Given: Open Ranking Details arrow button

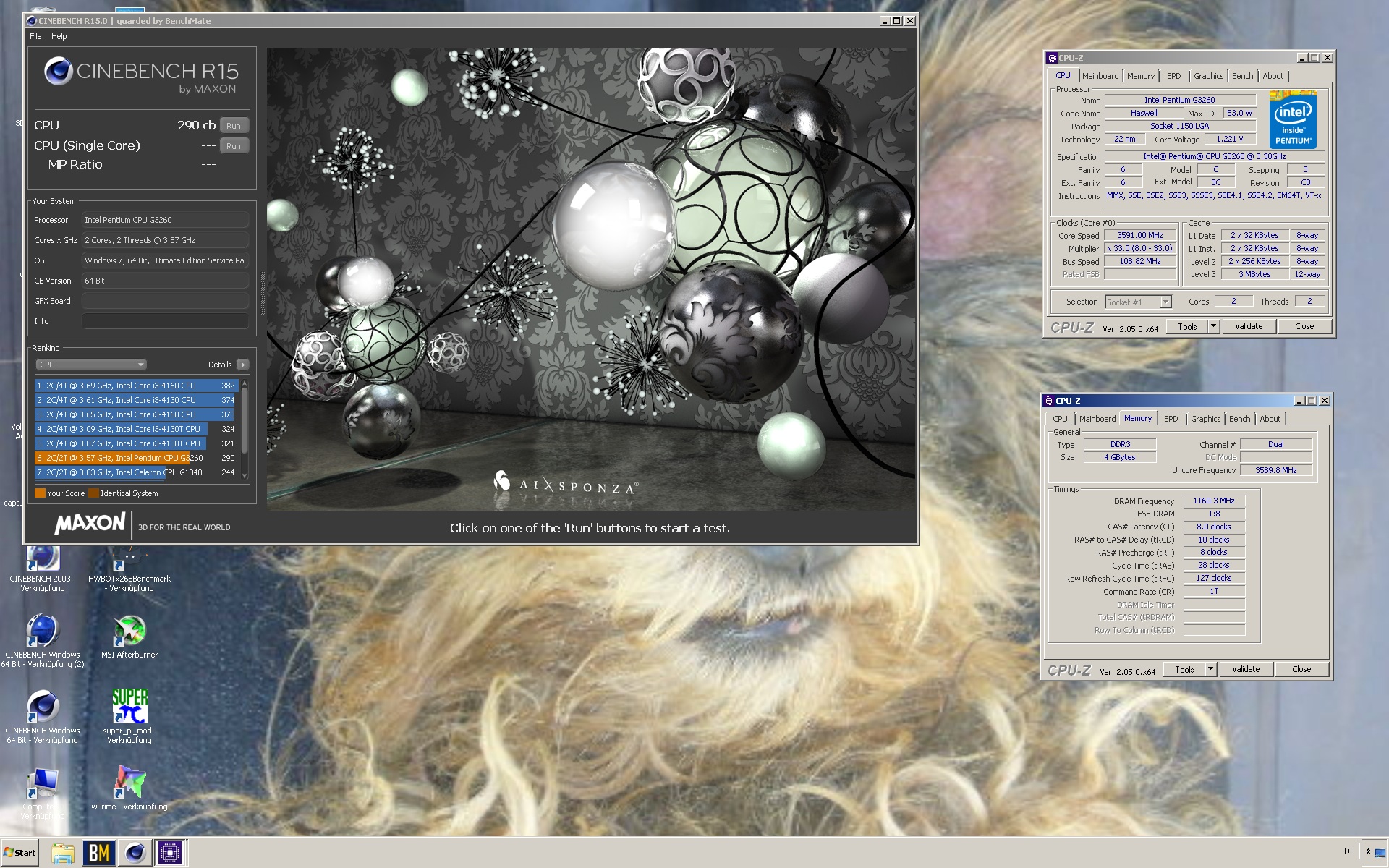Looking at the screenshot, I should (x=243, y=365).
